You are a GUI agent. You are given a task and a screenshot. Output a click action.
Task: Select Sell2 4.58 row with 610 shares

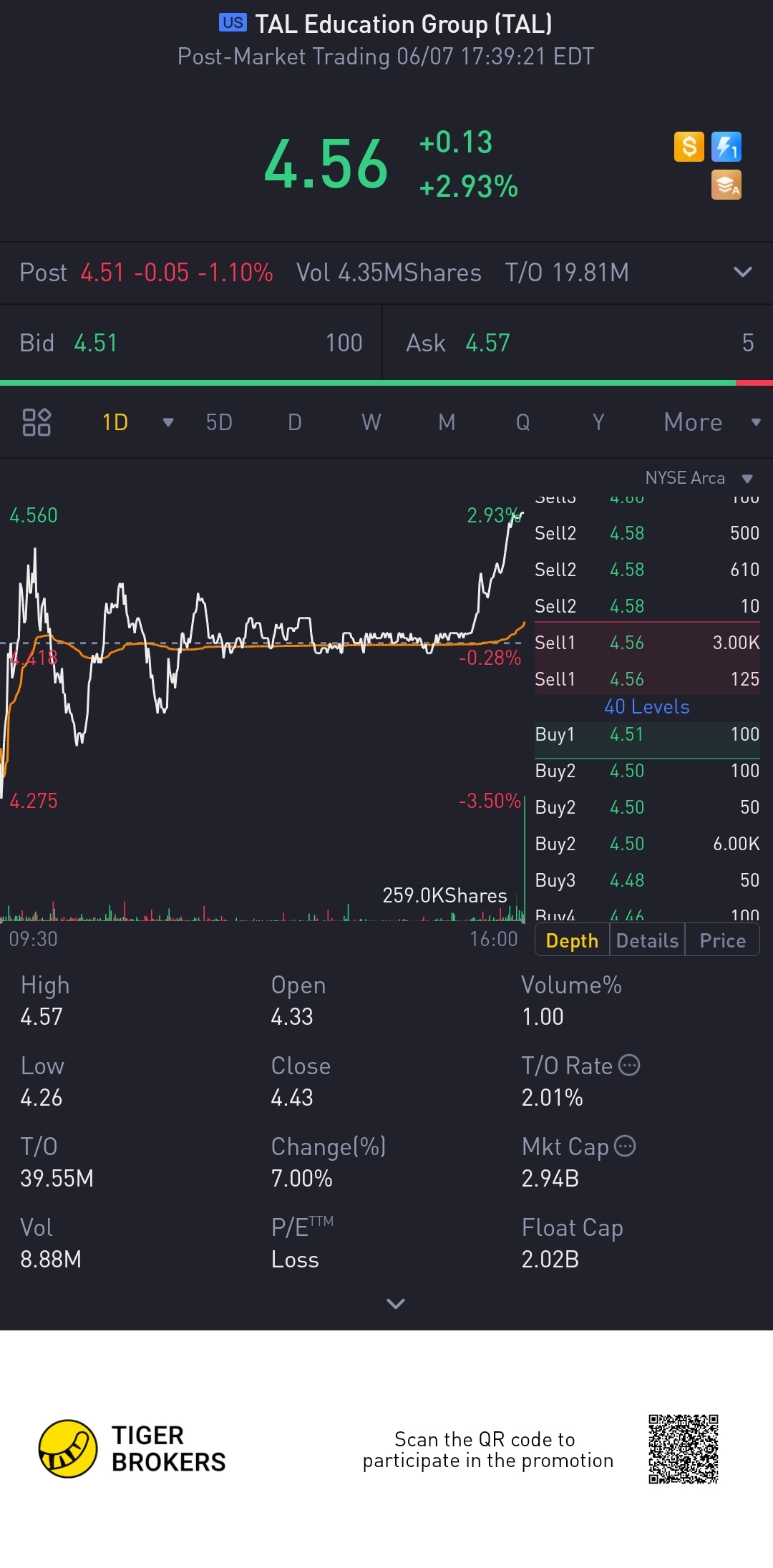pyautogui.click(x=647, y=570)
